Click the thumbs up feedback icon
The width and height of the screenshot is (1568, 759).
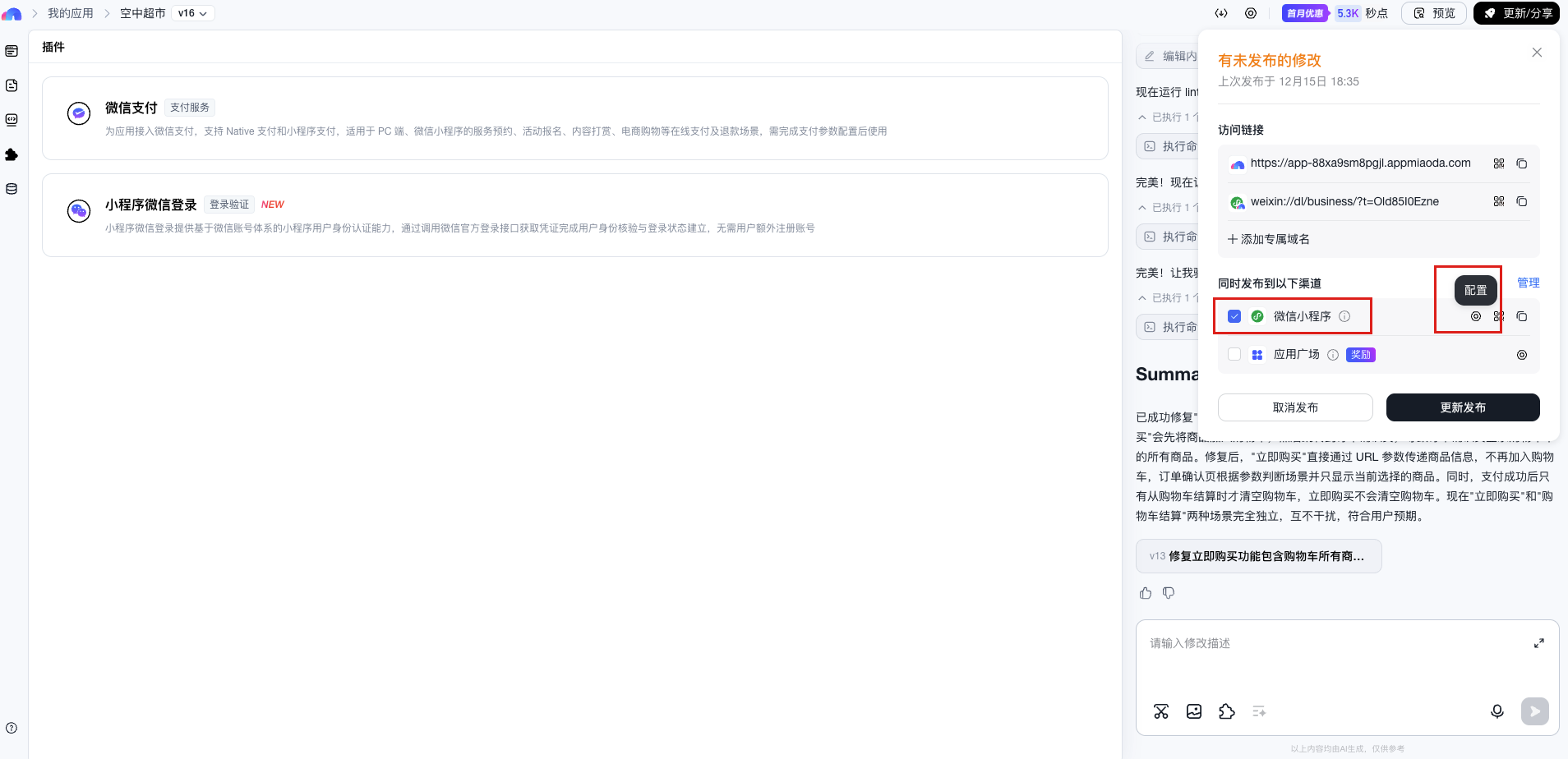1146,593
